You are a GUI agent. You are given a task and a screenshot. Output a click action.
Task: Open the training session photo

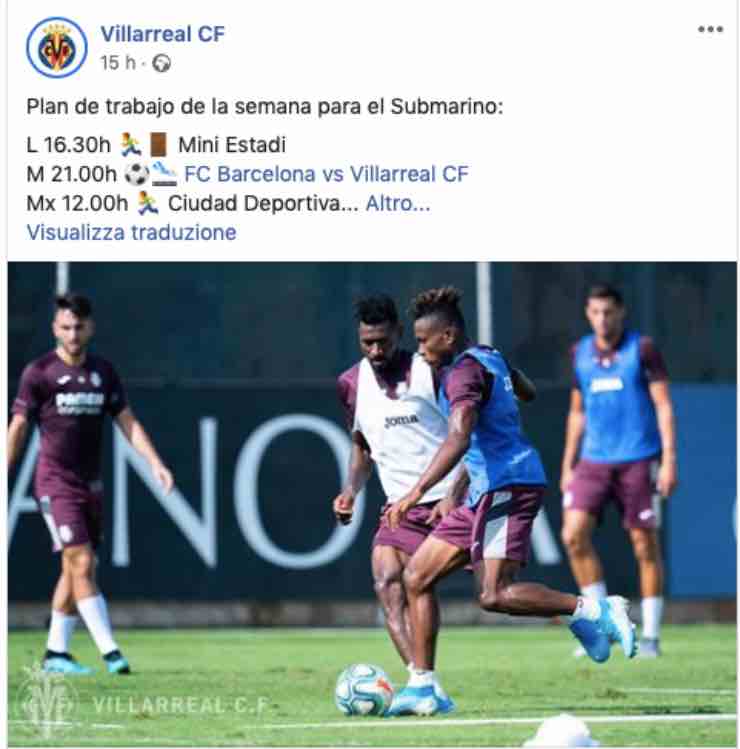click(x=372, y=504)
